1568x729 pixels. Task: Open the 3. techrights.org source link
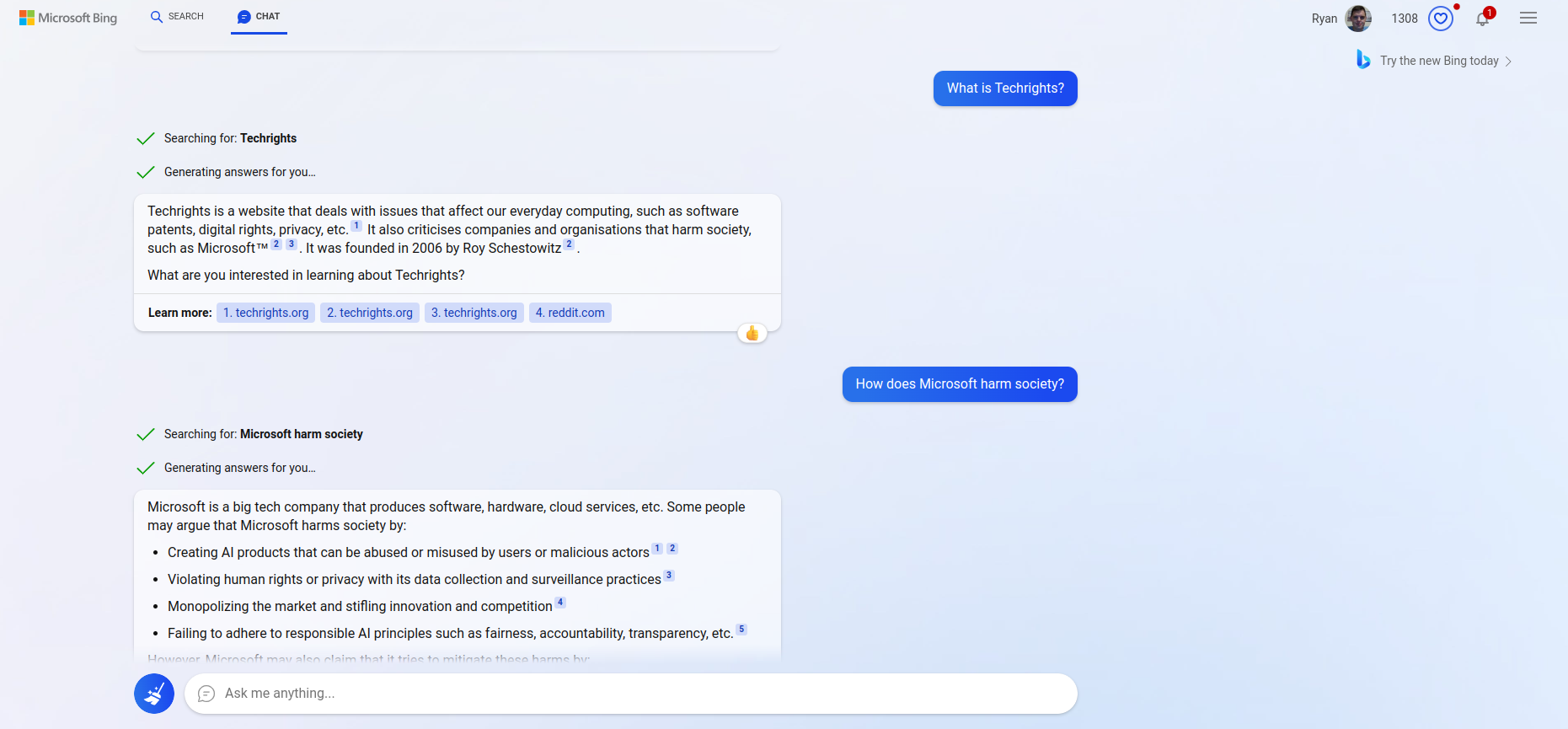[x=474, y=313]
